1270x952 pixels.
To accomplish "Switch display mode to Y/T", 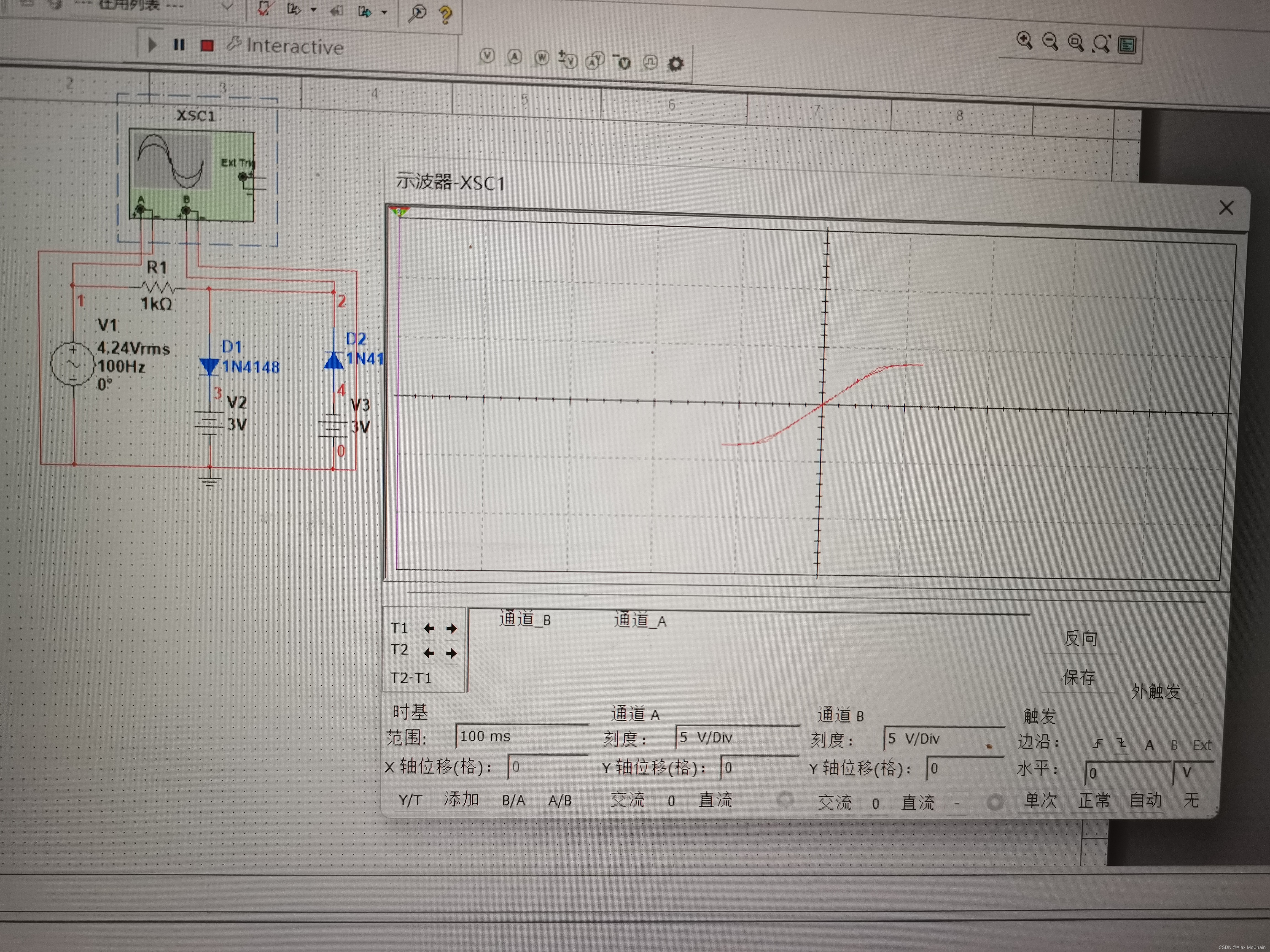I will pos(410,800).
